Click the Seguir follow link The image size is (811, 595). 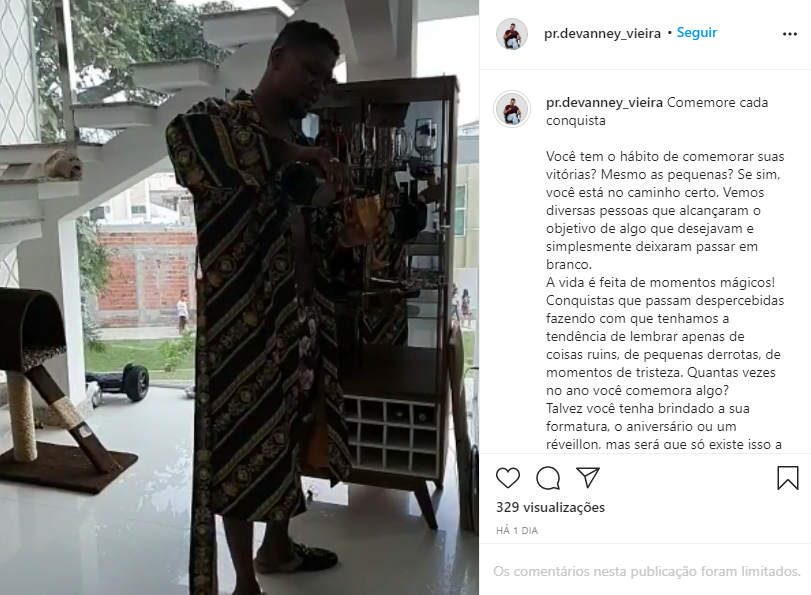point(697,33)
